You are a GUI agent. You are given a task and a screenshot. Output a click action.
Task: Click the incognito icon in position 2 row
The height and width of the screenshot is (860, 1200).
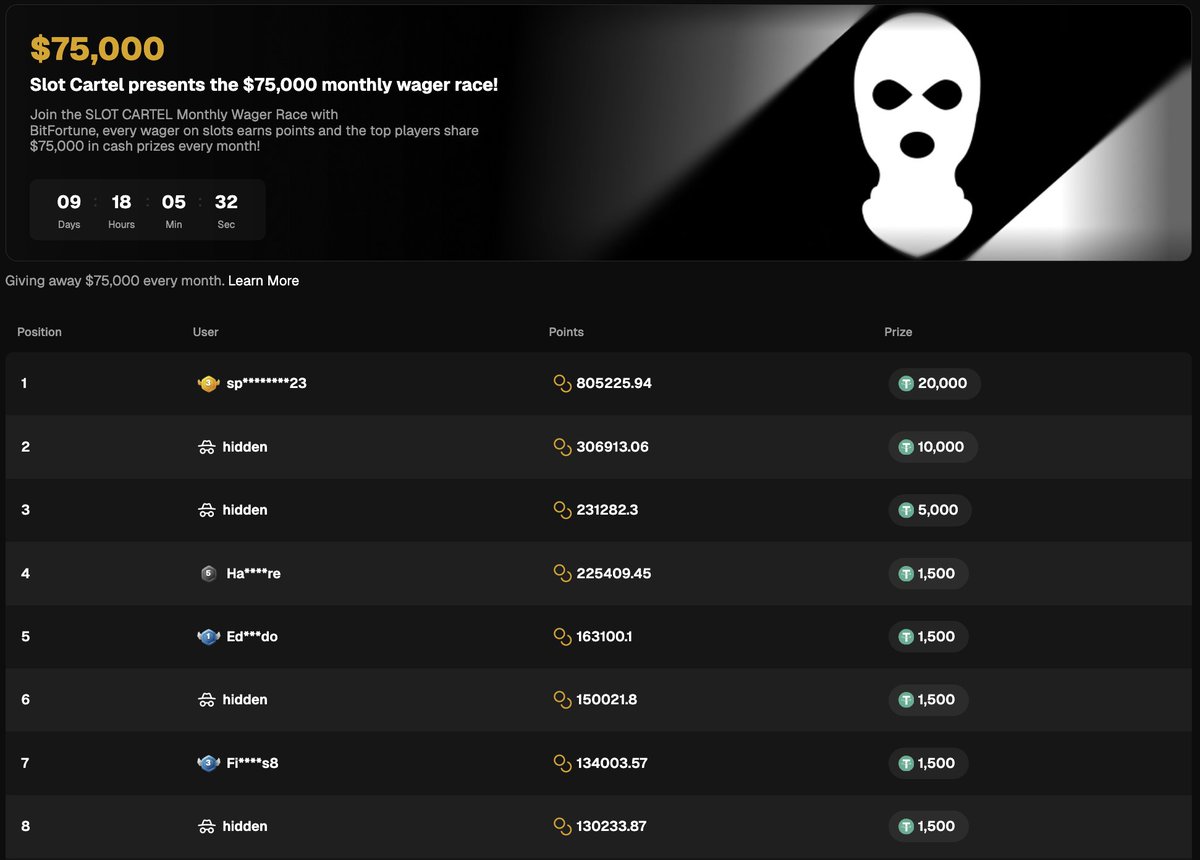click(x=207, y=447)
